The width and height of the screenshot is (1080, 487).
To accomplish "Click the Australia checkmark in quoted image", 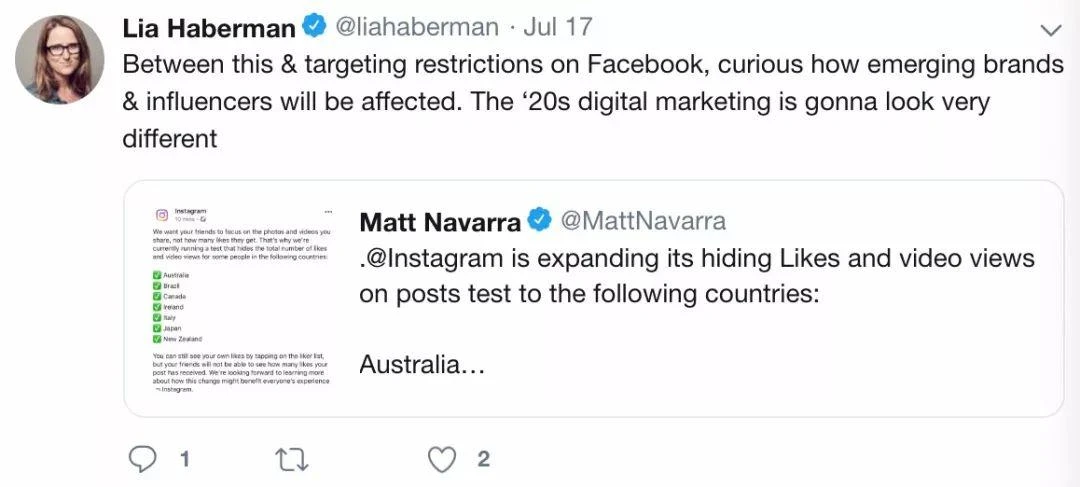I will pos(156,275).
